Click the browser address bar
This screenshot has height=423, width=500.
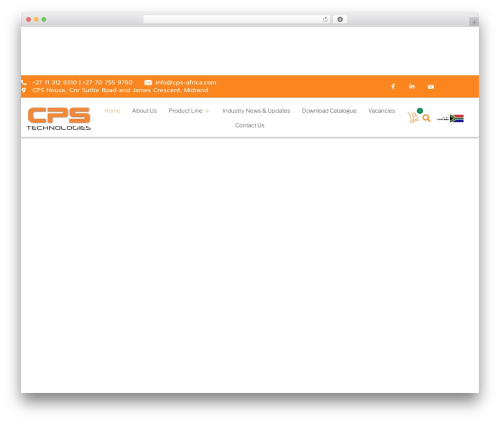[237, 19]
